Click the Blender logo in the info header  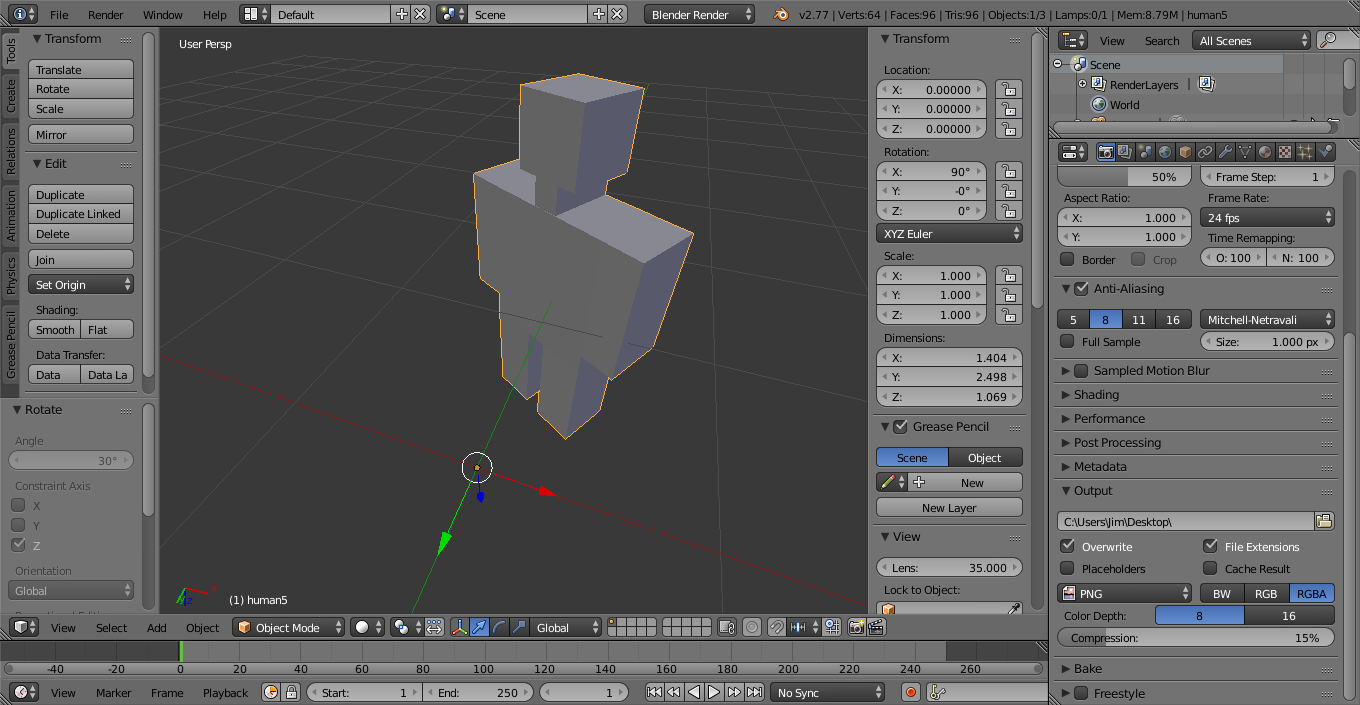(x=780, y=14)
